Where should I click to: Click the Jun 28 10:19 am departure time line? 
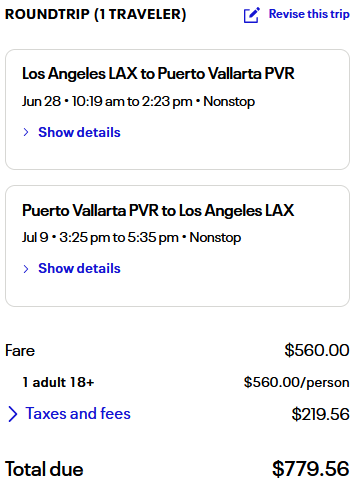point(138,101)
